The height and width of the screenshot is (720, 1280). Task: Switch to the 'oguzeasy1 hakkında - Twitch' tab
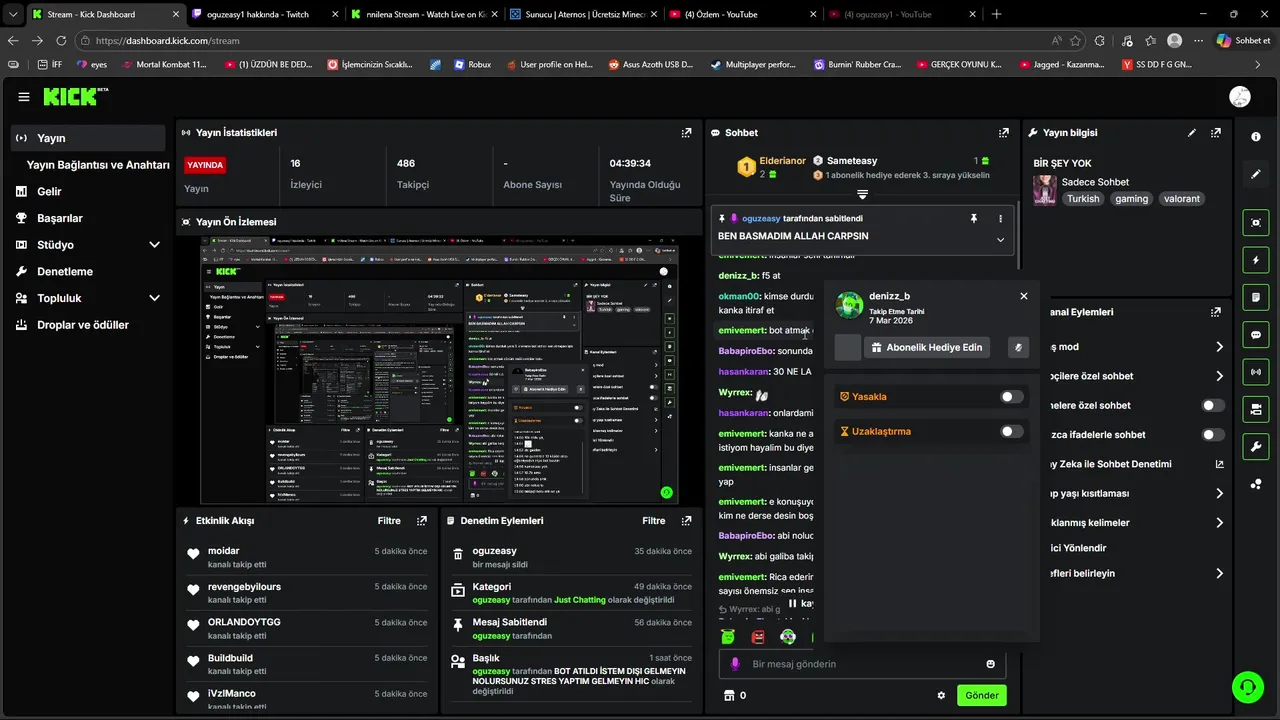coord(264,14)
